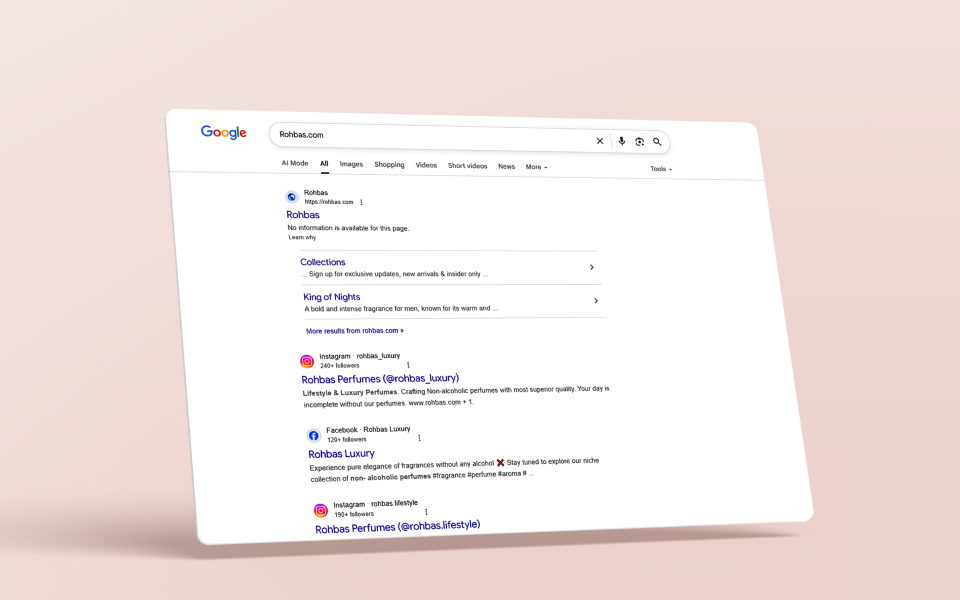
Task: Click Instagram icon for rohbas_luxury result
Action: pyautogui.click(x=307, y=361)
